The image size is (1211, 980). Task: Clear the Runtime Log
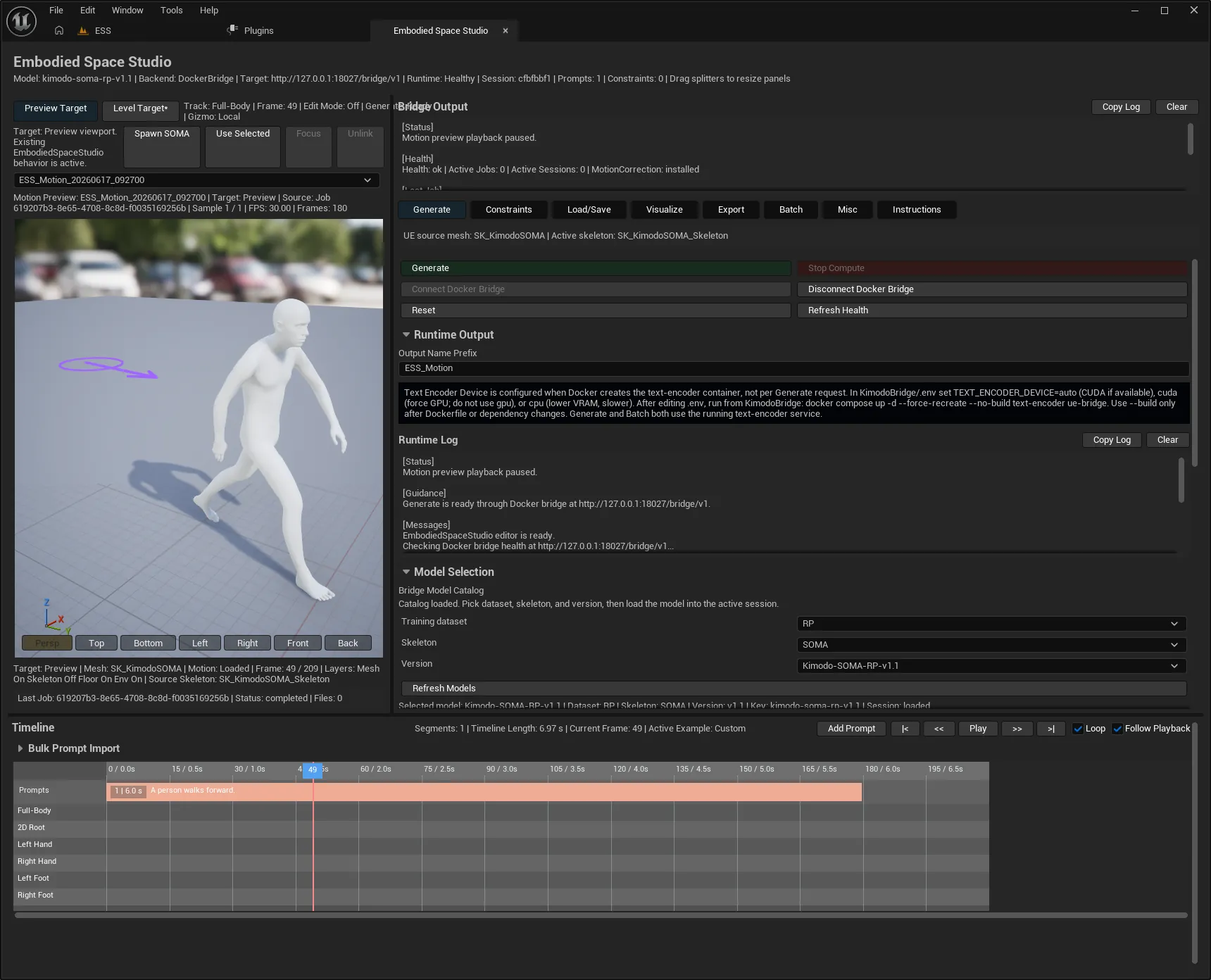pyautogui.click(x=1167, y=440)
